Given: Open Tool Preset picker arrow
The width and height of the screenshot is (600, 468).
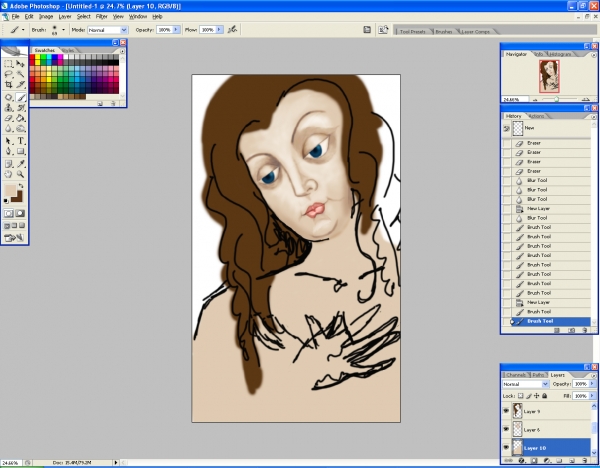Looking at the screenshot, I should 23,30.
